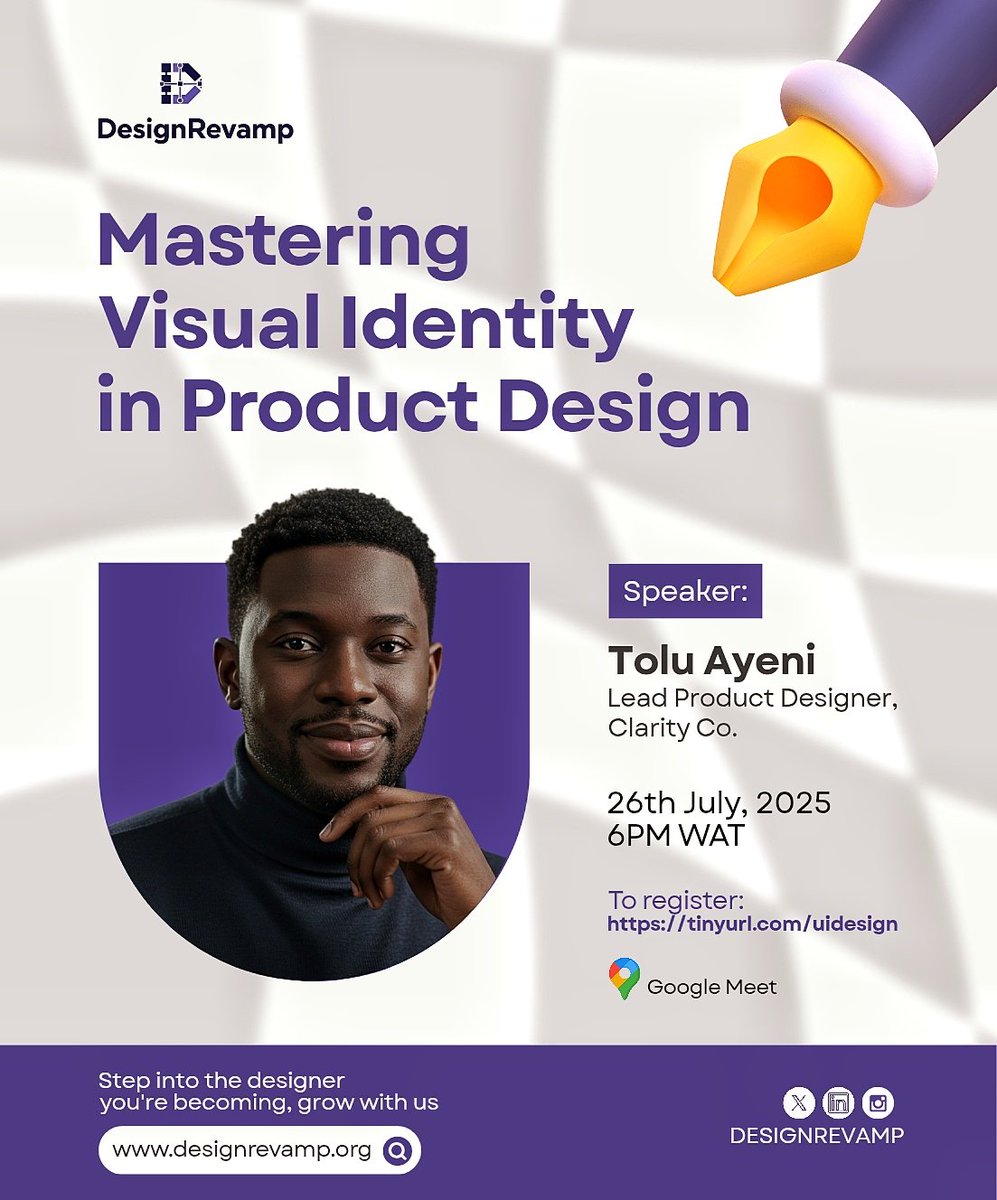The height and width of the screenshot is (1200, 997).
Task: Click the X (Twitter) social icon
Action: pos(797,1104)
